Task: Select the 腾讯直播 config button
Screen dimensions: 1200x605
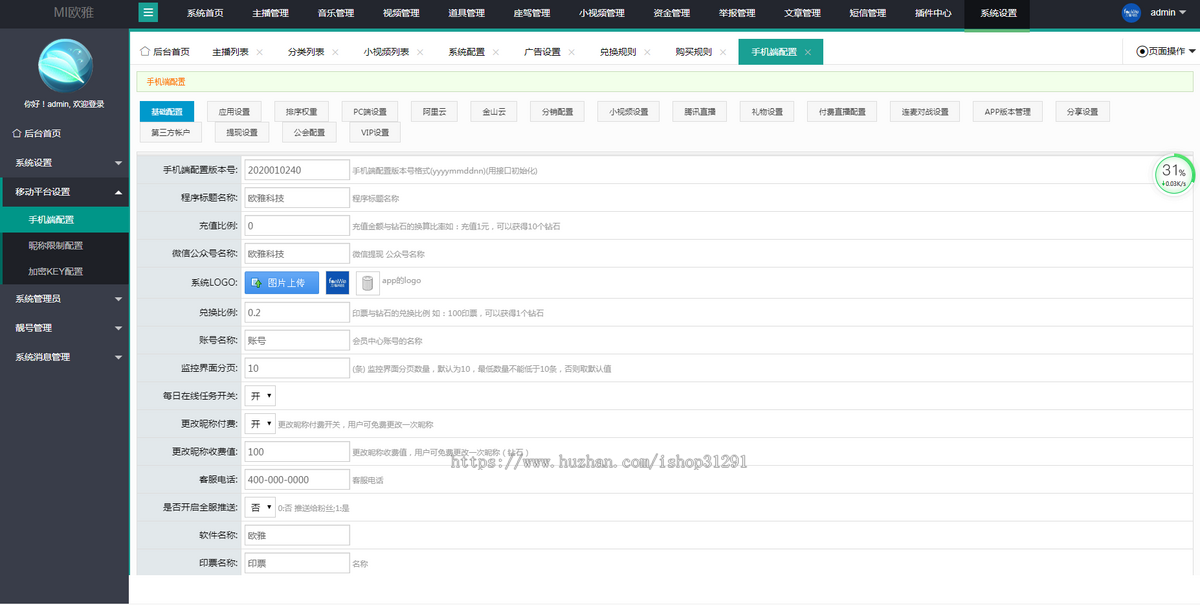Action: point(700,112)
